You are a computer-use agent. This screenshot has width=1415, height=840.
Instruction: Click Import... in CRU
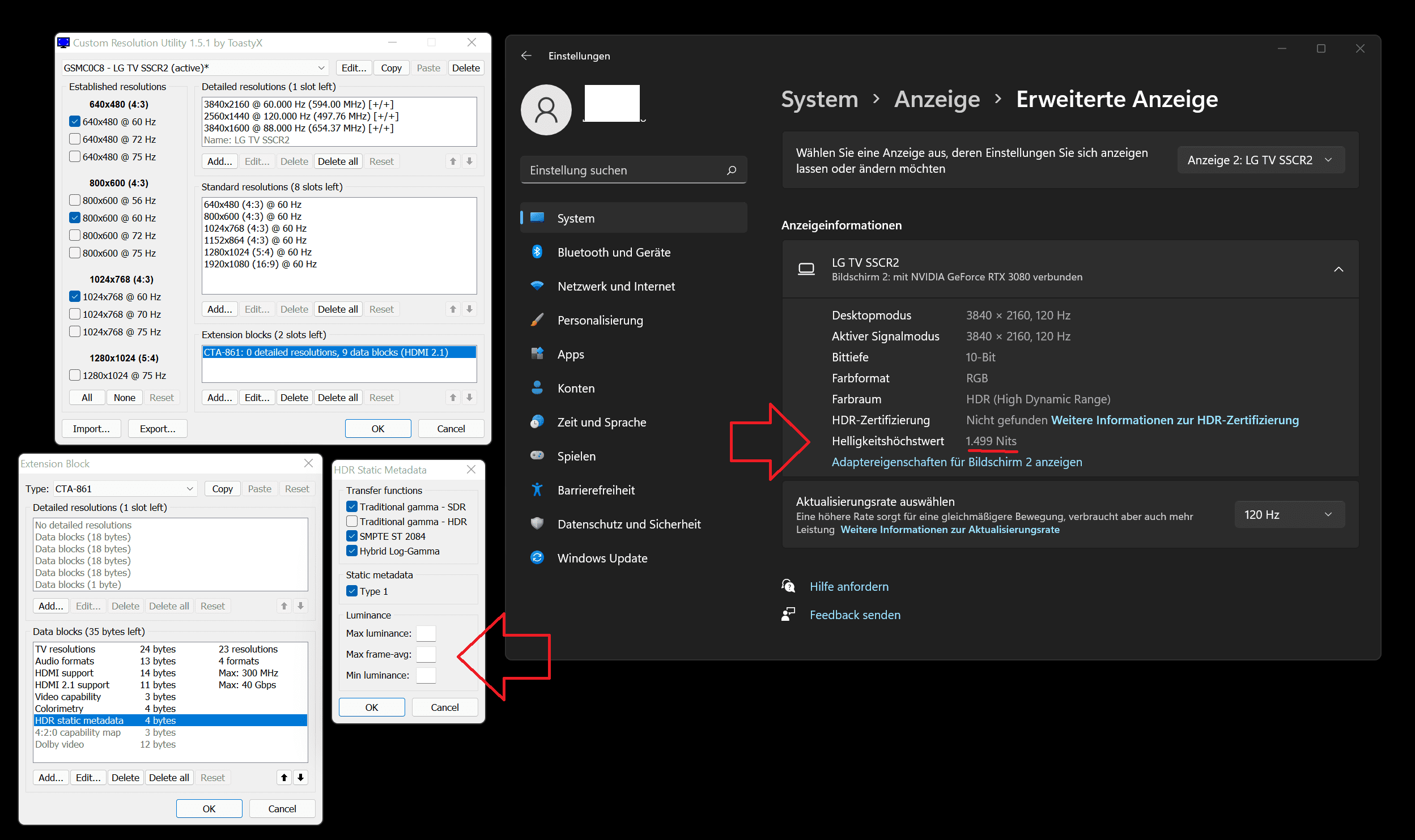click(x=91, y=429)
